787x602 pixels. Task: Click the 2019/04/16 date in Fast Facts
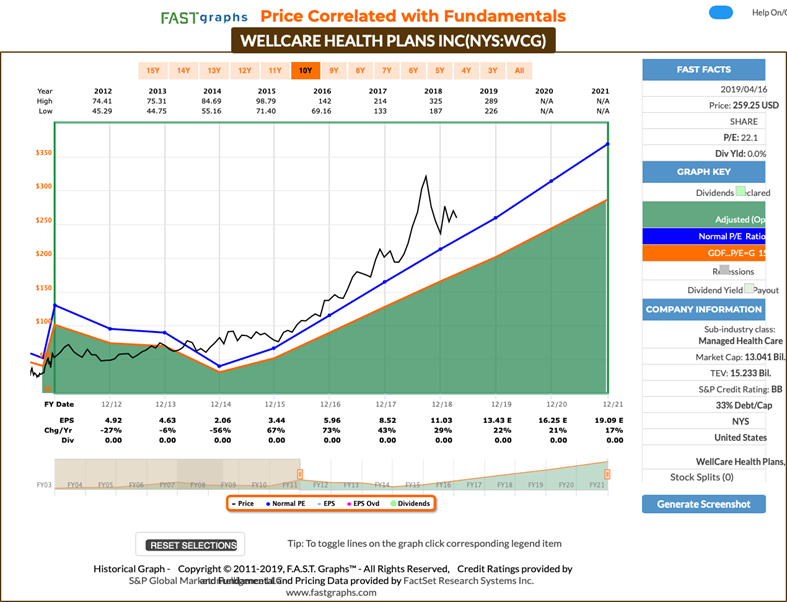744,89
